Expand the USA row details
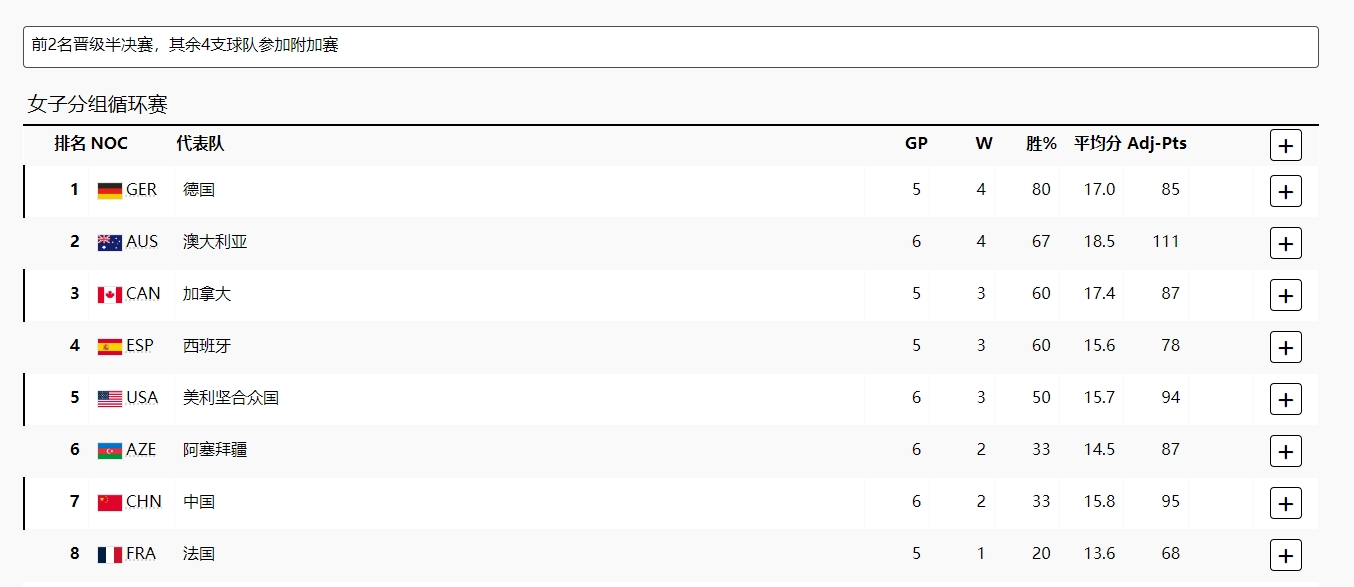Viewport: 1354px width, 587px height. [x=1285, y=399]
